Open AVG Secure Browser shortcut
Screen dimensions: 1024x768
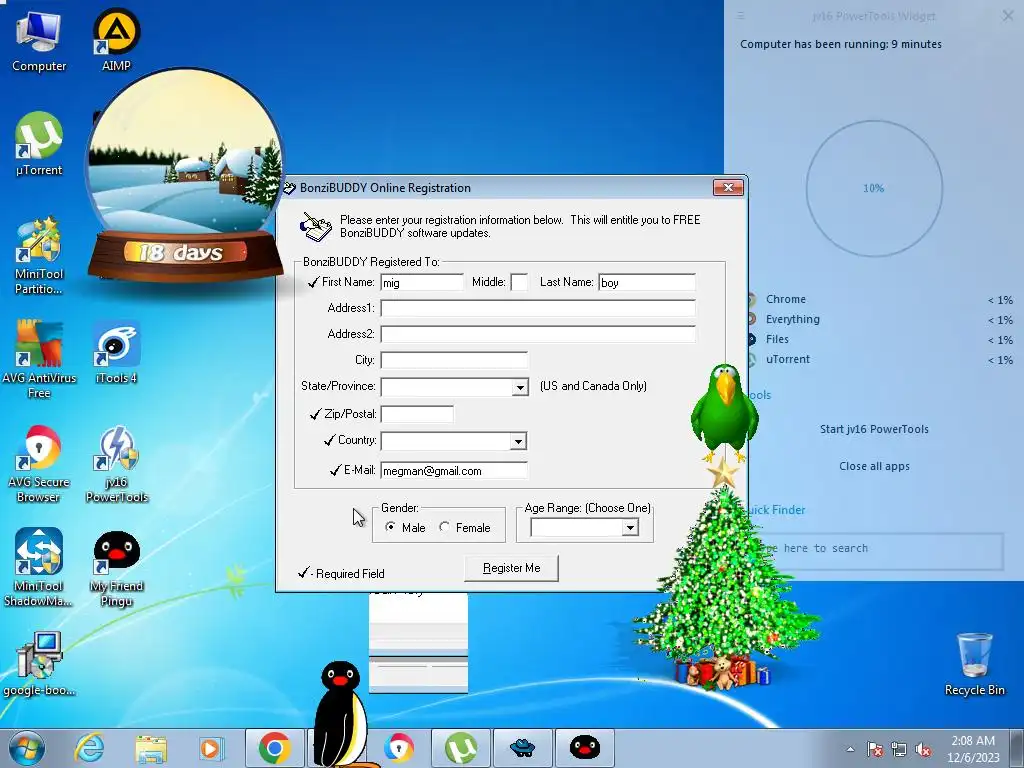click(x=39, y=464)
